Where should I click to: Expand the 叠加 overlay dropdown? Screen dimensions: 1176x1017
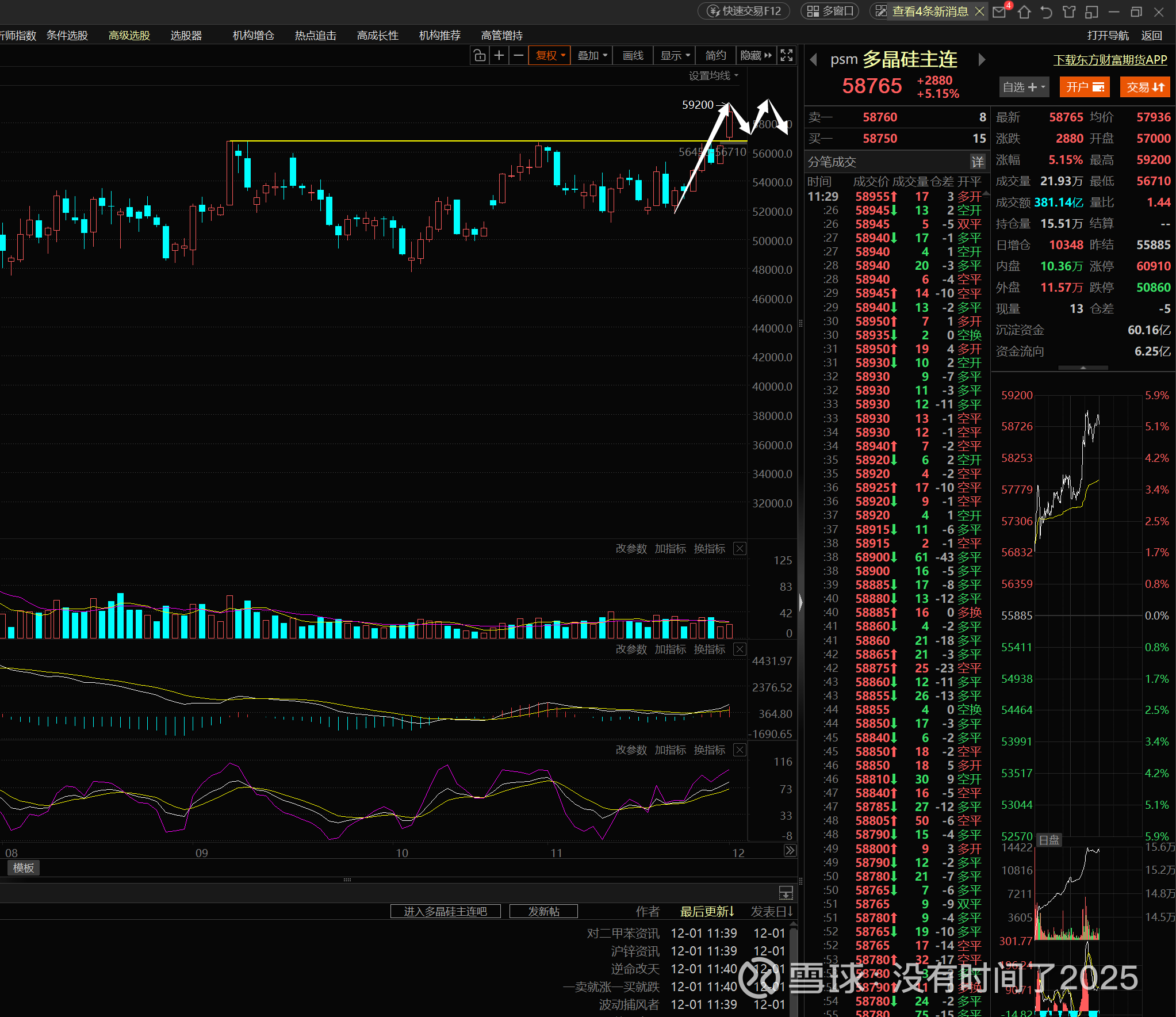pos(592,56)
